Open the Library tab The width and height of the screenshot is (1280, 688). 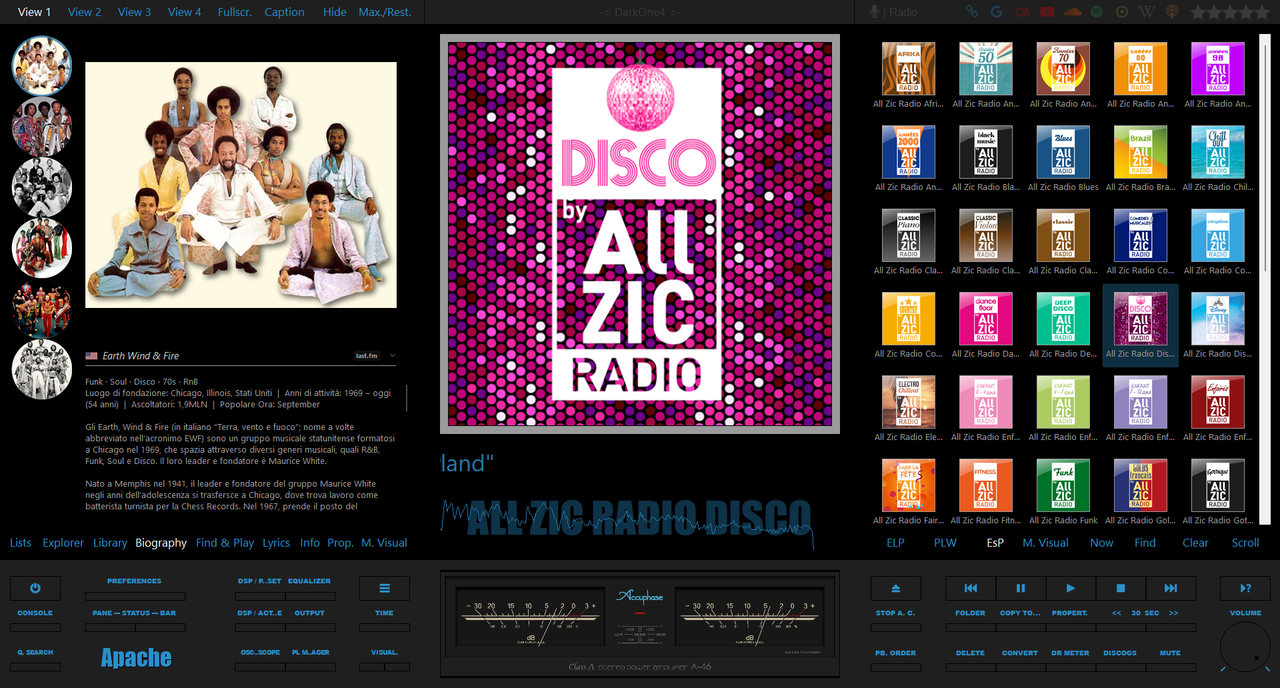coord(110,543)
